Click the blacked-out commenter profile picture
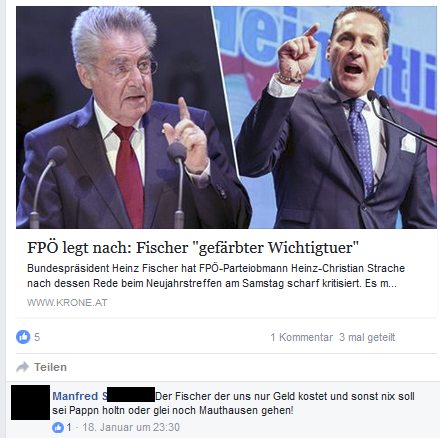 [x=30, y=402]
